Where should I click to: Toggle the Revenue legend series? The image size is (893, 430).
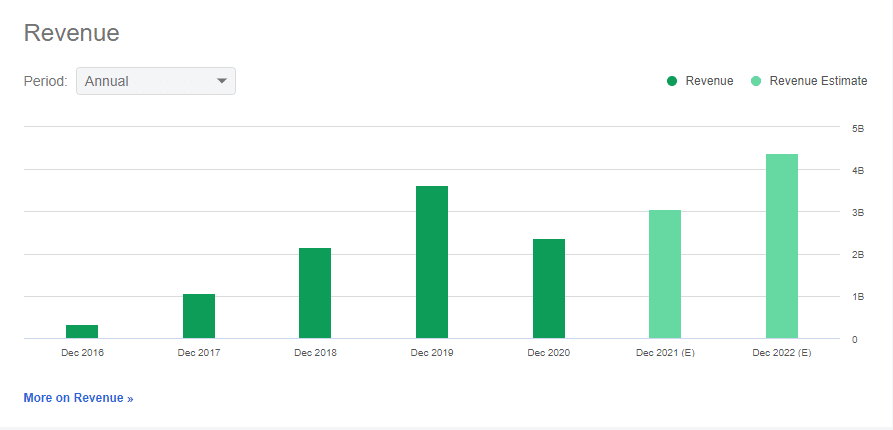coord(700,81)
